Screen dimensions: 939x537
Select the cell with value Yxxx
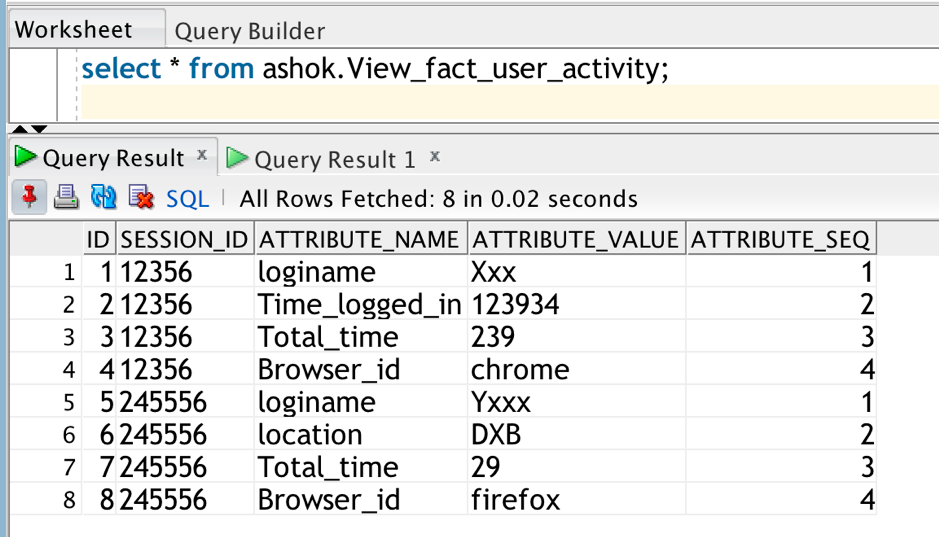(x=576, y=402)
